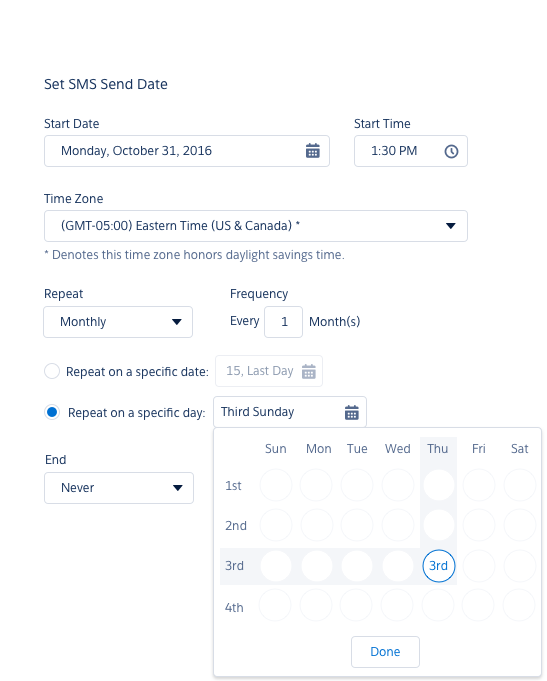The image size is (547, 681).
Task: Click calendar icon in Third Sunday field
Action: pos(351,412)
